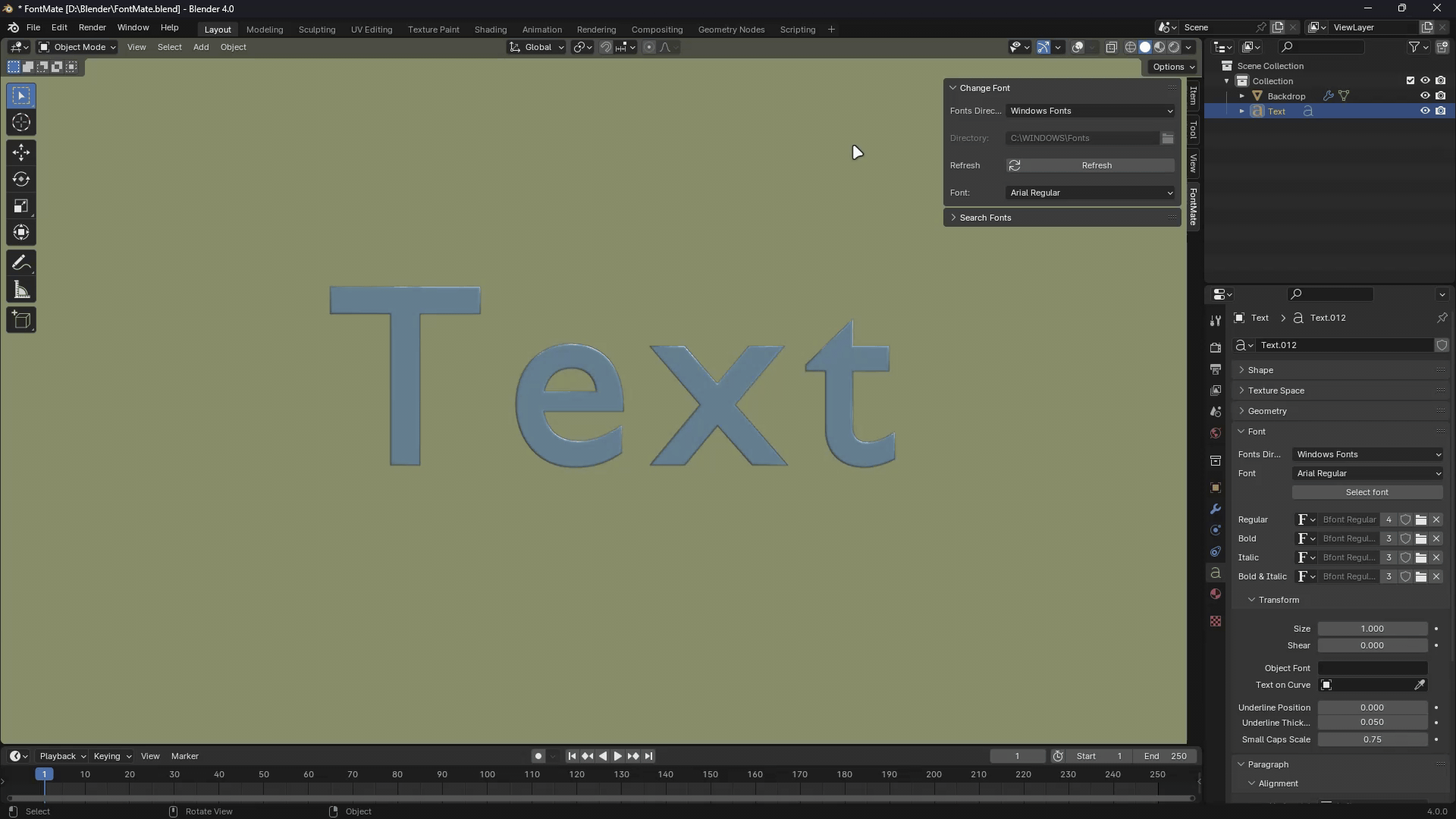Select the Annotate tool

(x=21, y=263)
